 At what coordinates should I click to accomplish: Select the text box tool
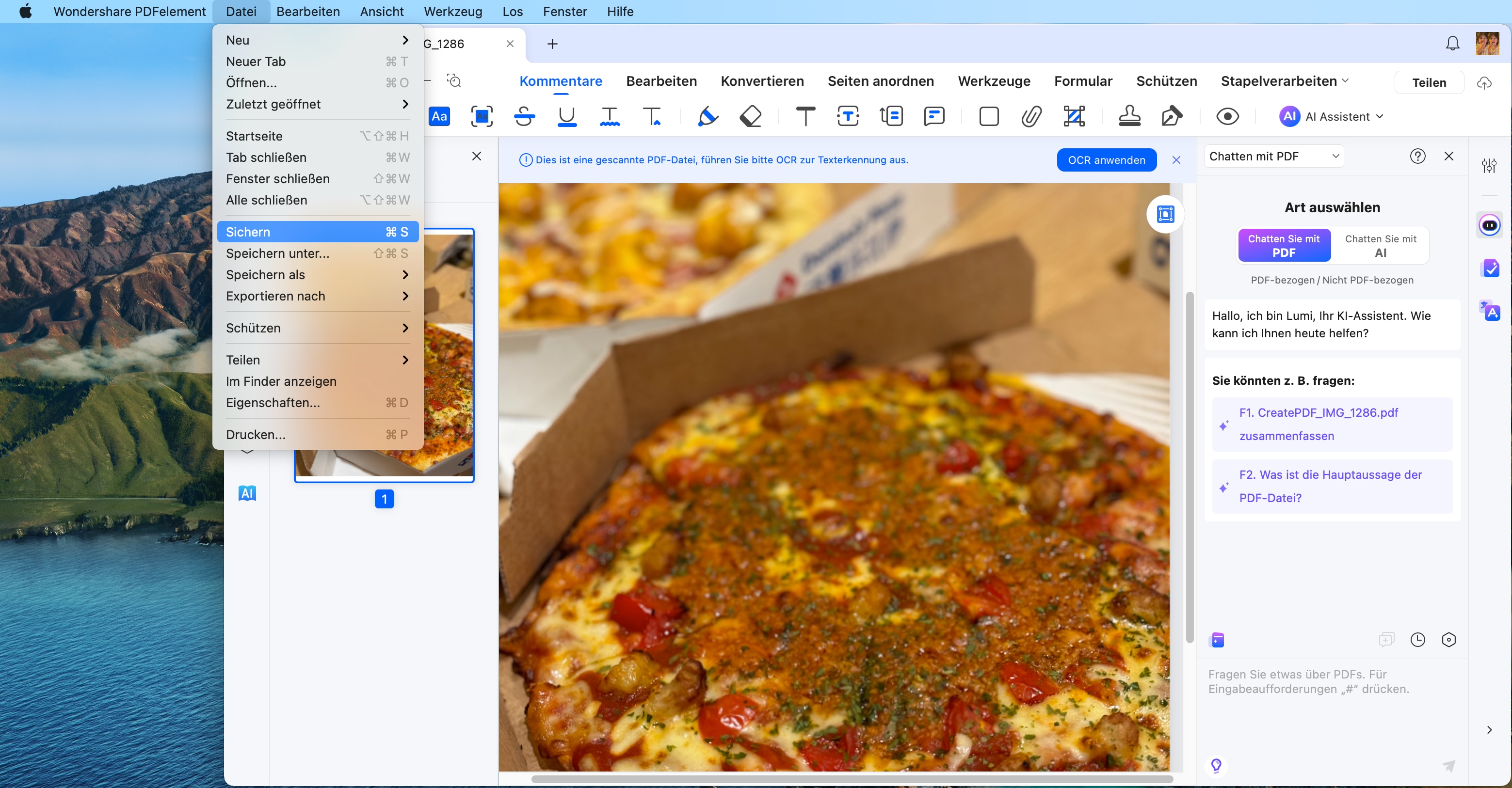pos(848,116)
